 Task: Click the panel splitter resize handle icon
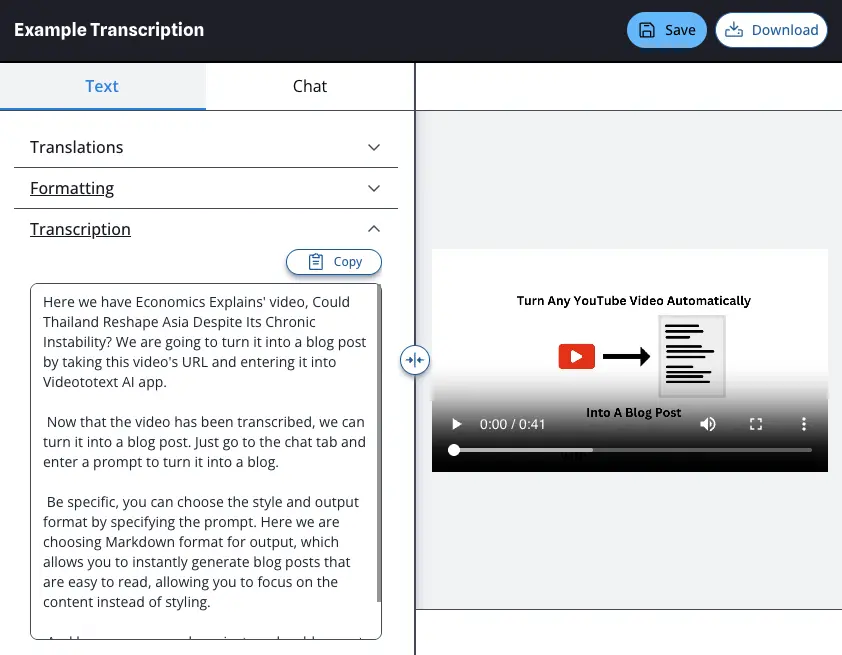[x=415, y=360]
